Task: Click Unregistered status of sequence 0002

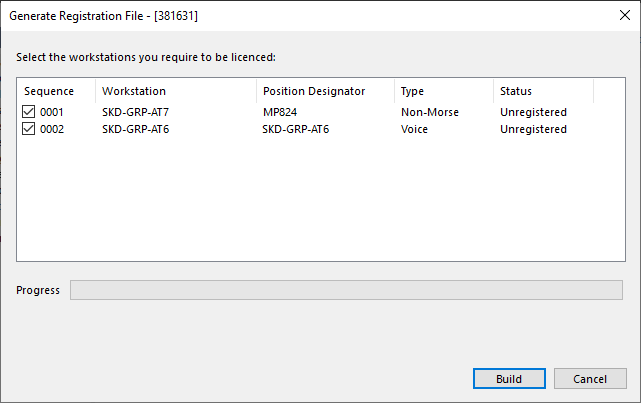Action: (533, 129)
